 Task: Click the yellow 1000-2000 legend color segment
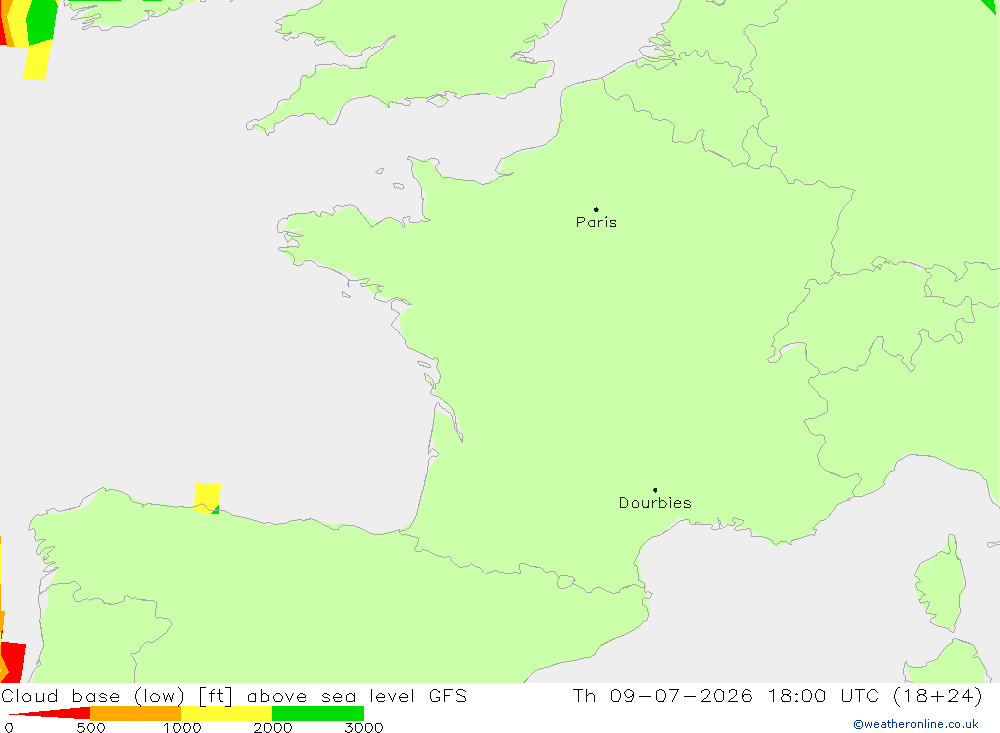[x=226, y=713]
